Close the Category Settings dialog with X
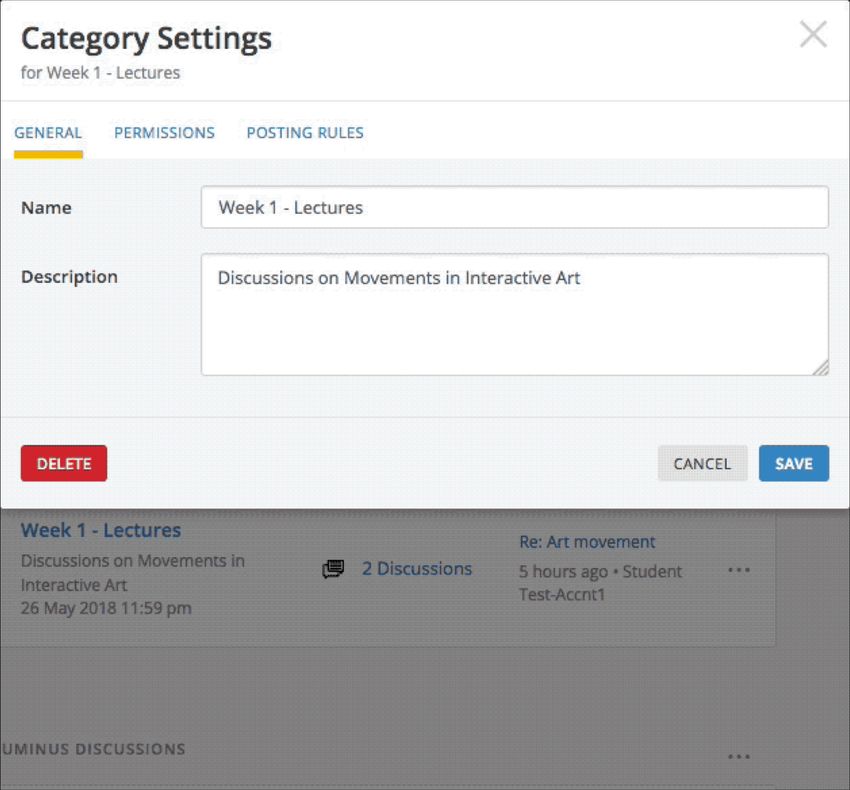This screenshot has height=790, width=850. click(813, 34)
